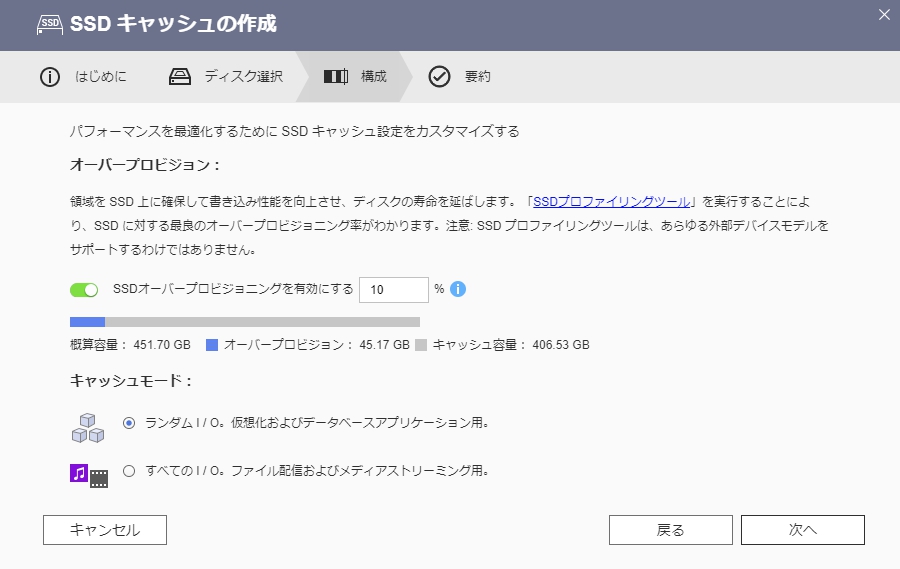Click the 構成 step configuration icon
The image size is (900, 569).
coord(336,77)
